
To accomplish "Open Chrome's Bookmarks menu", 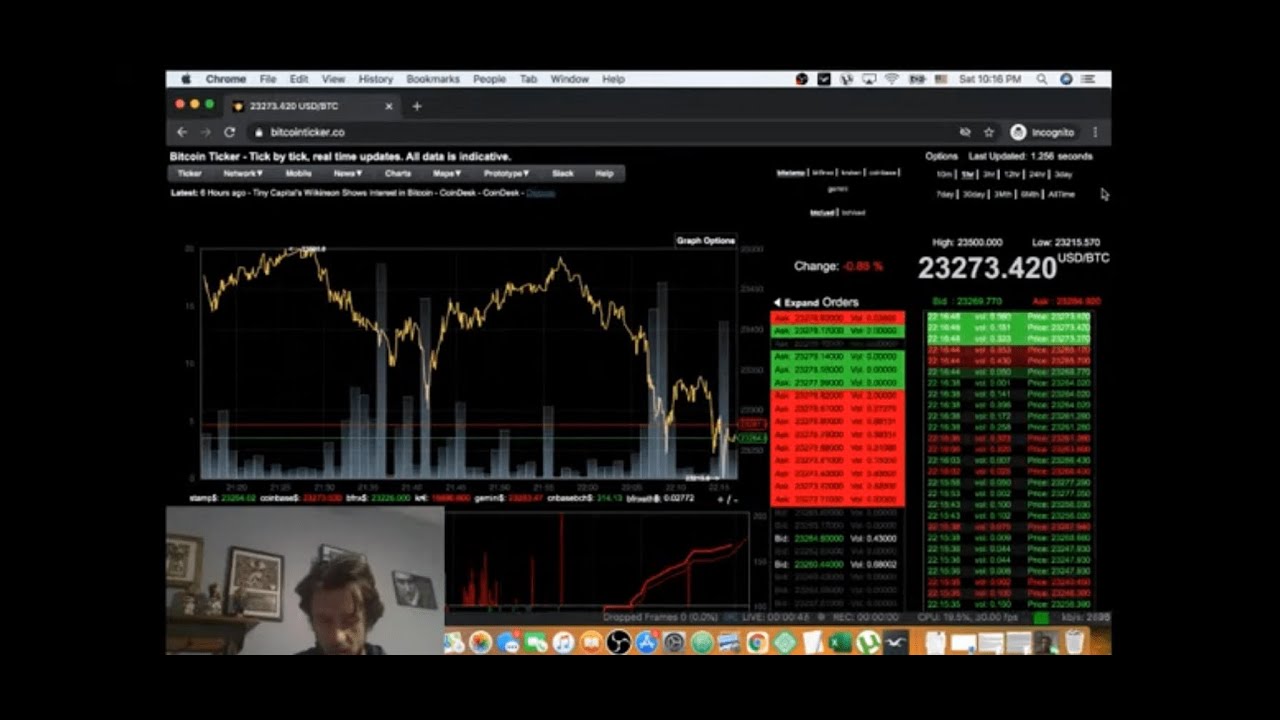I will click(x=433, y=79).
